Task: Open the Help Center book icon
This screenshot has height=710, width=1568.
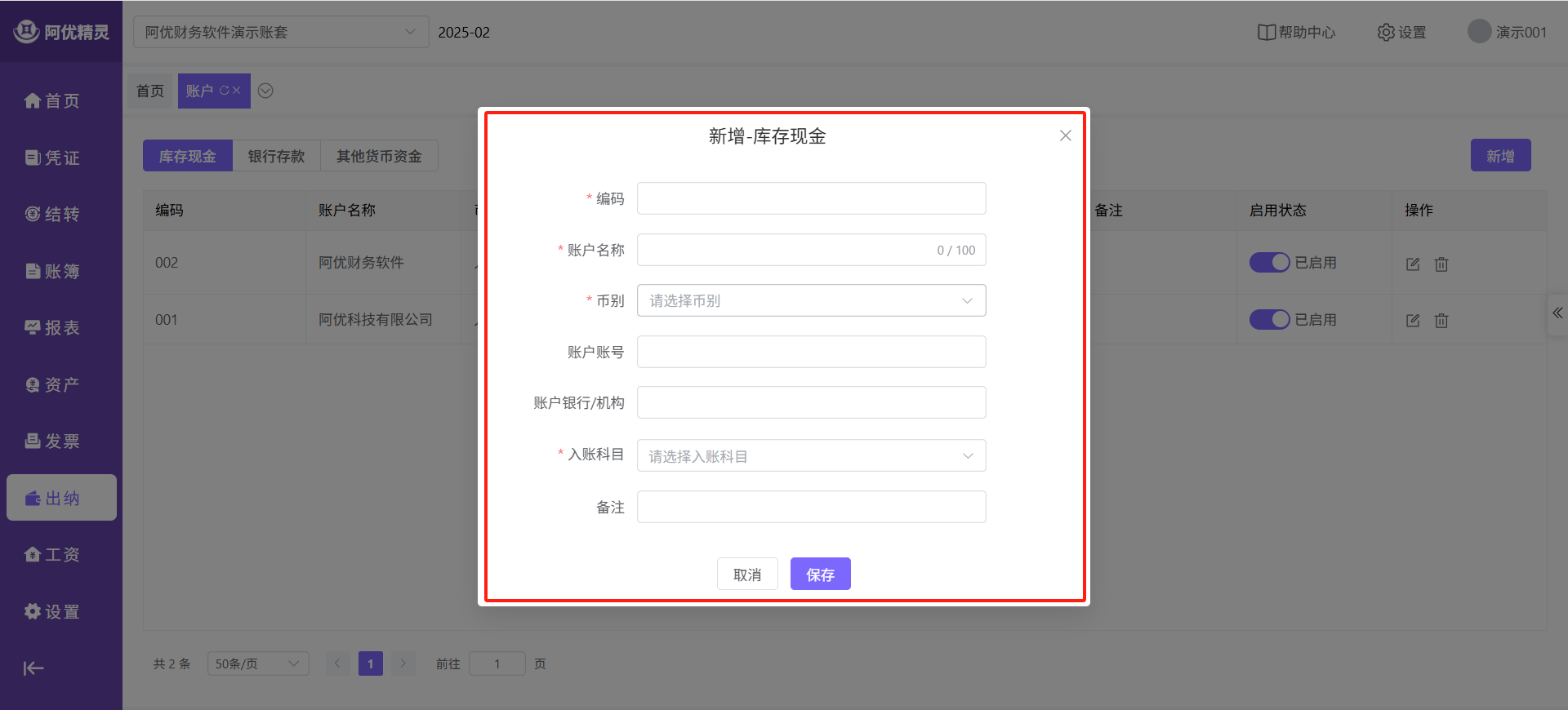Action: [x=1266, y=33]
